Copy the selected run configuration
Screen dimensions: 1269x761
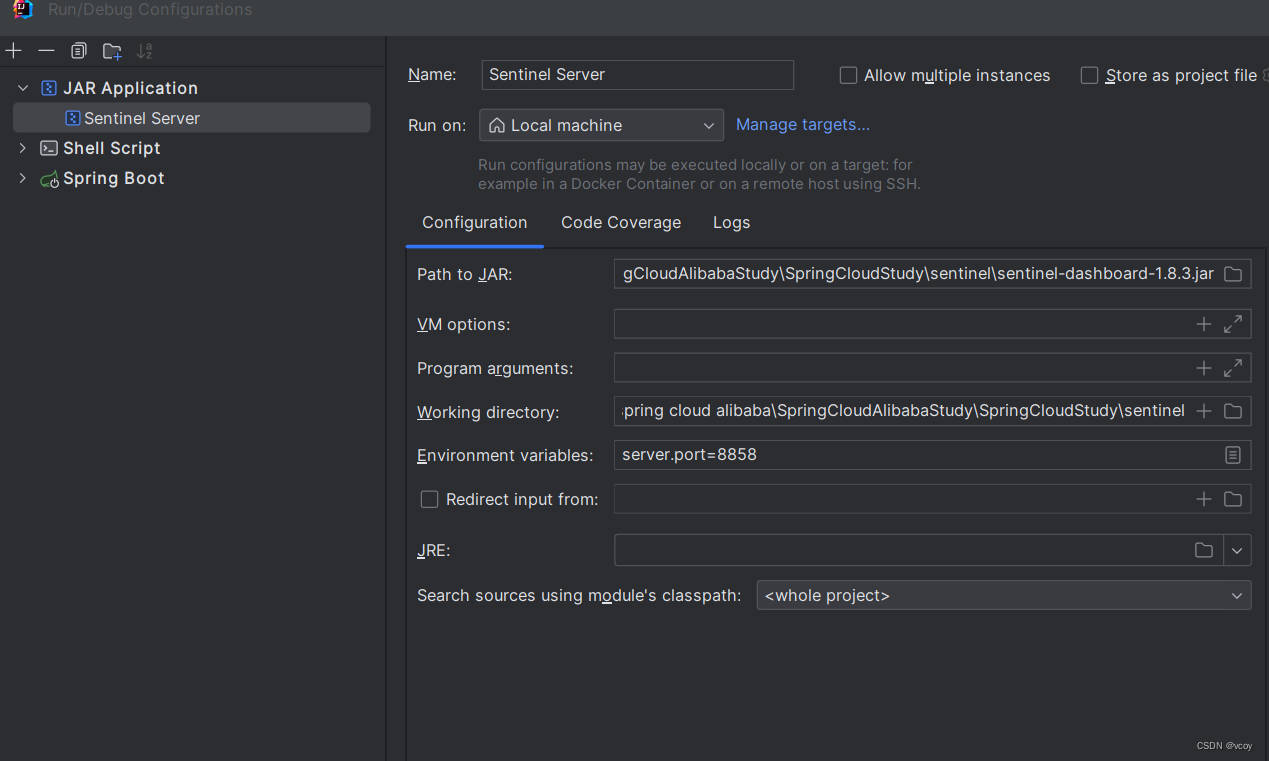pyautogui.click(x=79, y=50)
